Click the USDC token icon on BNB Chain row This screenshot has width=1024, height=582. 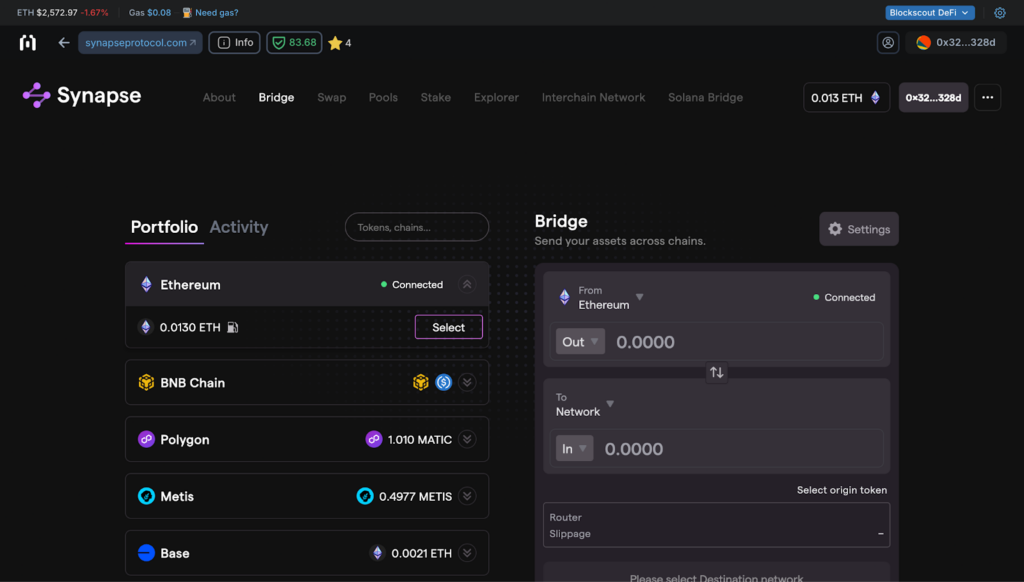pos(443,381)
